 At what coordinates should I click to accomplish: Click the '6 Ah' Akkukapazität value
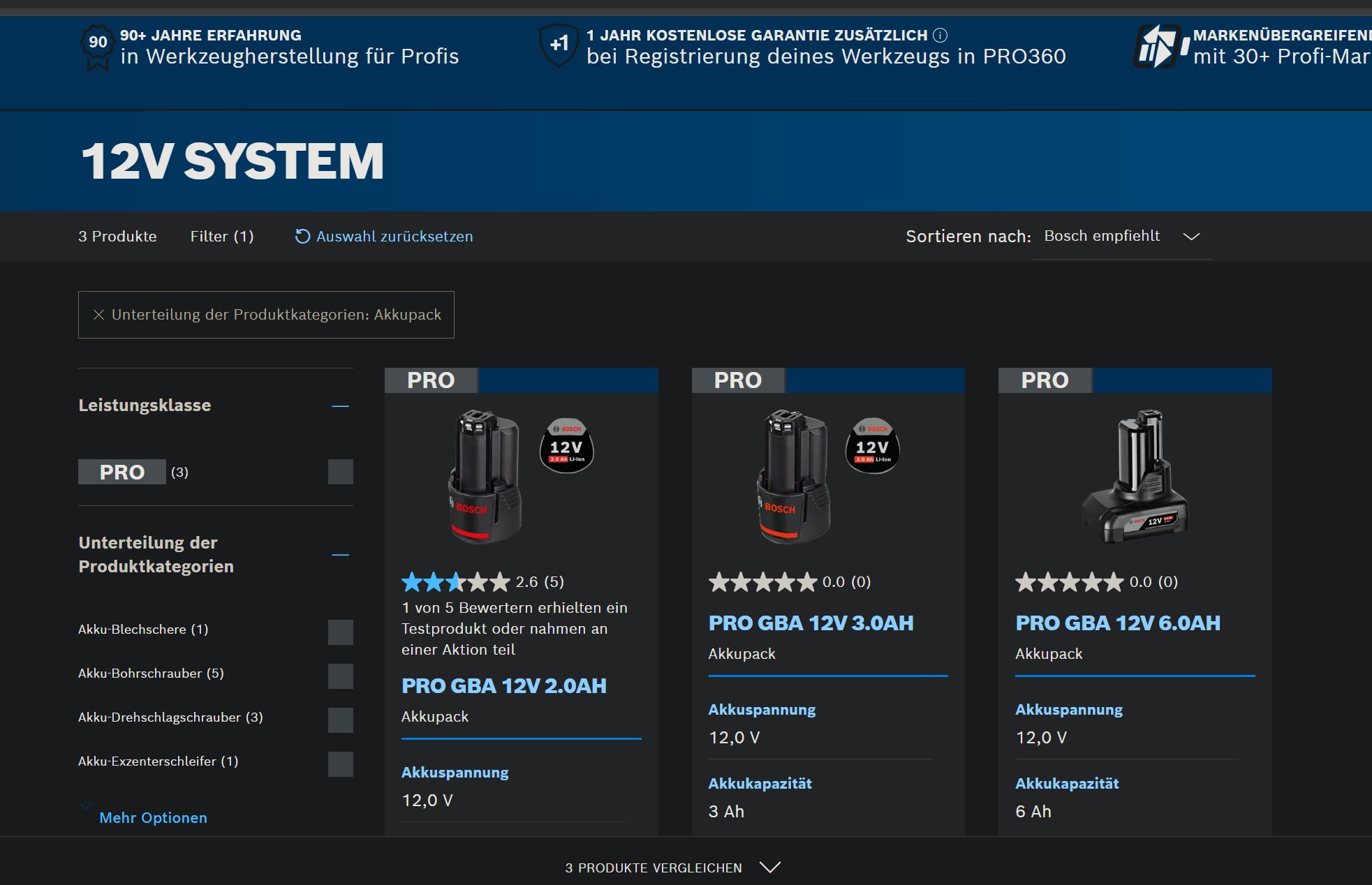pyautogui.click(x=1033, y=812)
